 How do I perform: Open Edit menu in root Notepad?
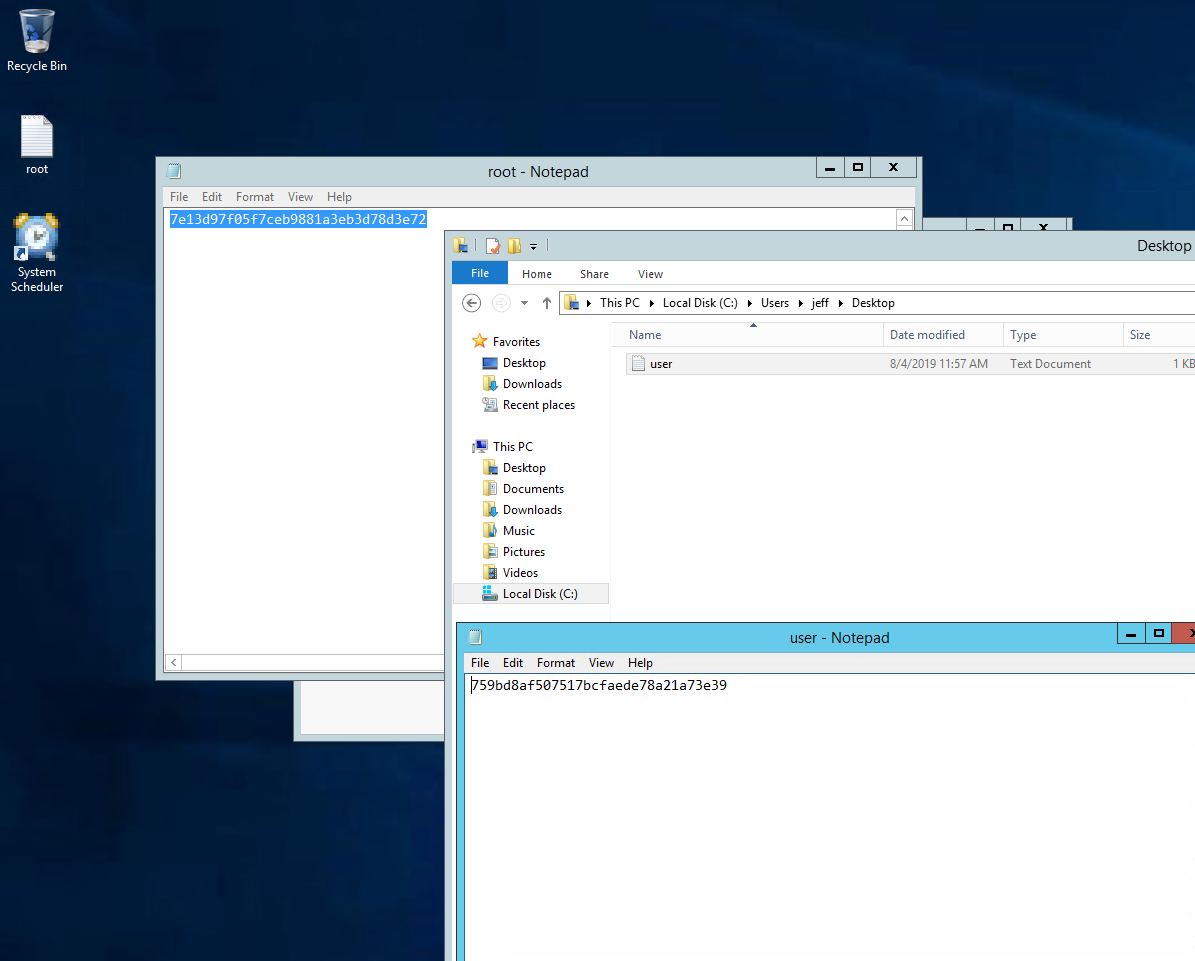click(212, 197)
